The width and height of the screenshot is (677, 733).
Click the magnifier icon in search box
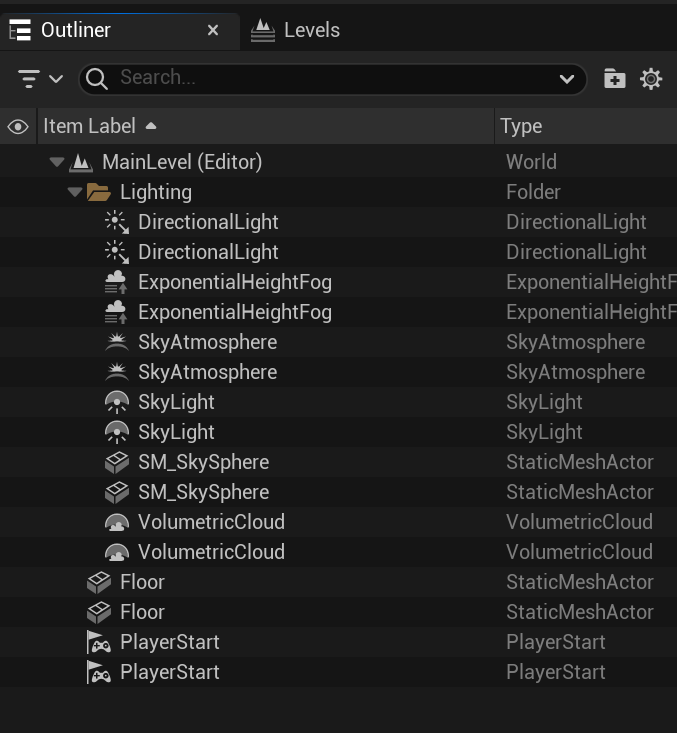[97, 79]
